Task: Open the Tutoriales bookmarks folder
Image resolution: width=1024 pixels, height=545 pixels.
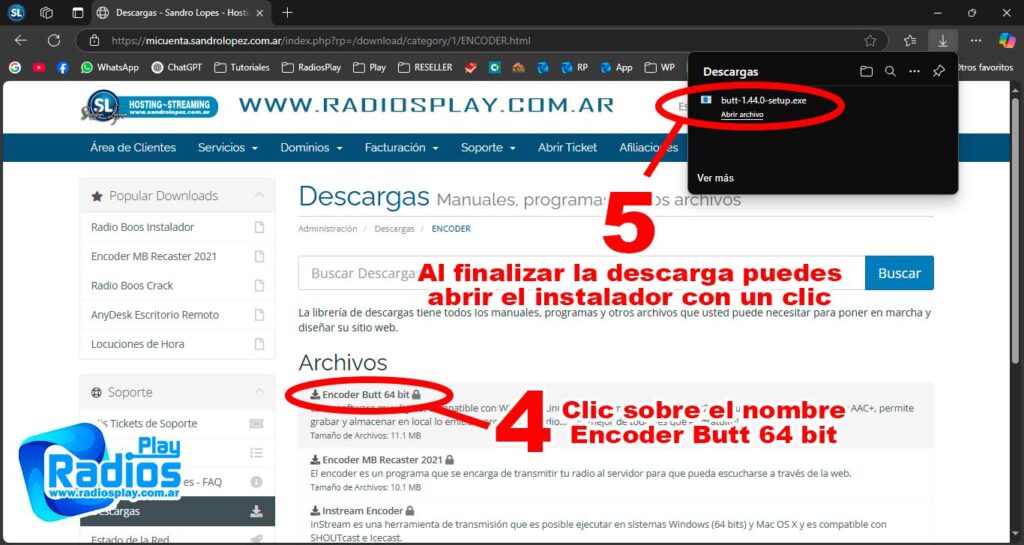Action: (x=242, y=67)
